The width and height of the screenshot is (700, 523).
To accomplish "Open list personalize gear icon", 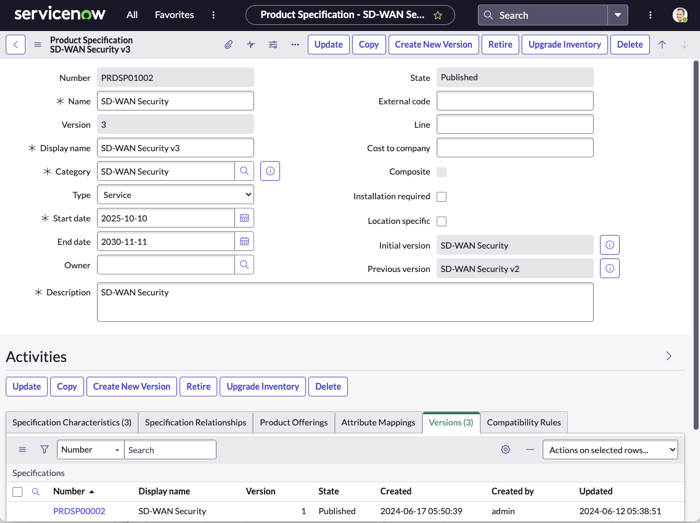I will pyautogui.click(x=505, y=449).
